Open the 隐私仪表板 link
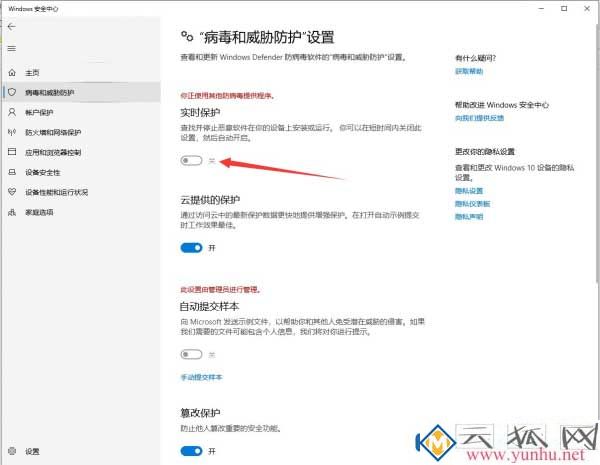The height and width of the screenshot is (465, 600). [x=472, y=204]
